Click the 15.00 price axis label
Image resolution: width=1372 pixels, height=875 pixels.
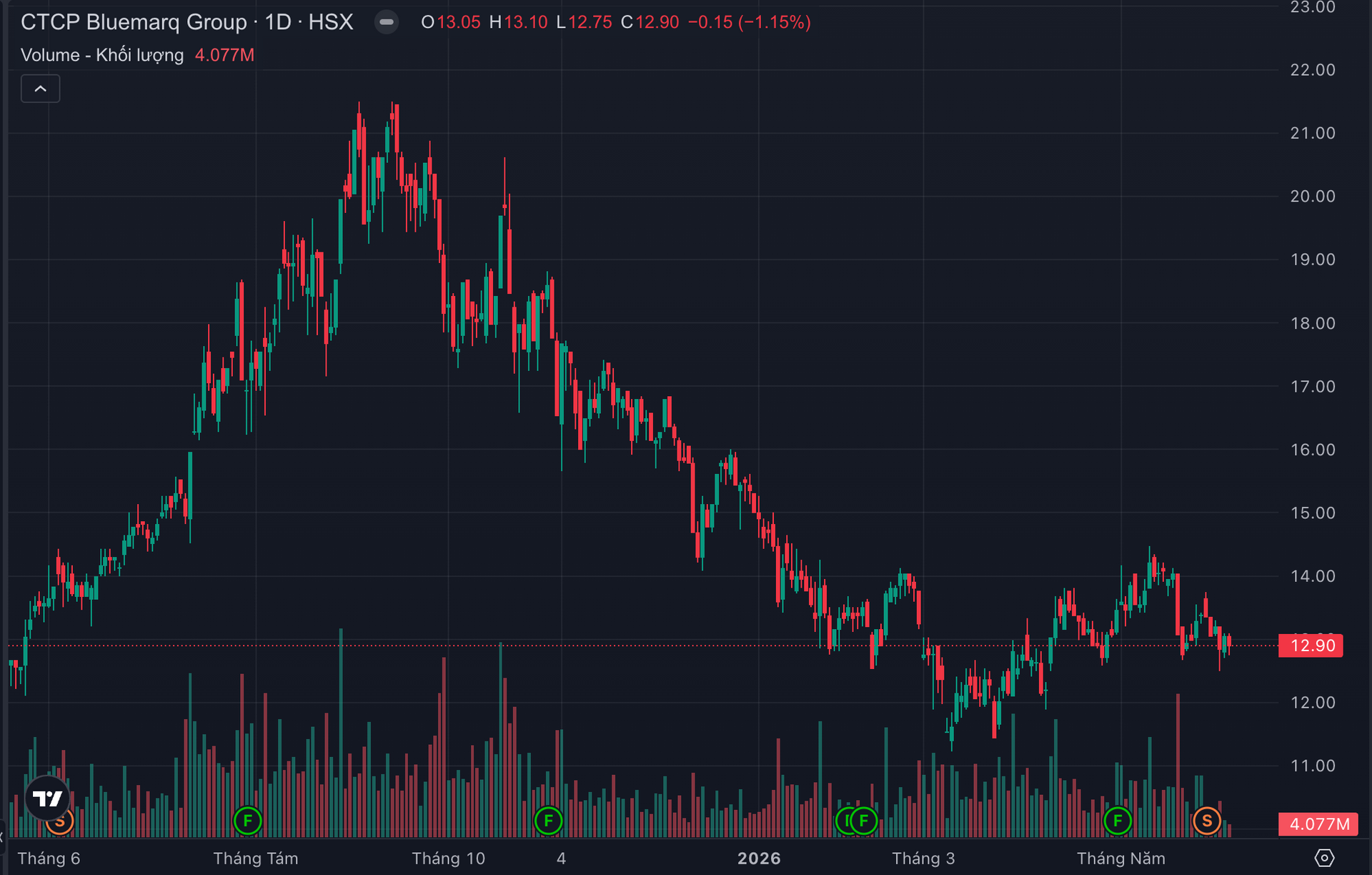click(x=1313, y=513)
